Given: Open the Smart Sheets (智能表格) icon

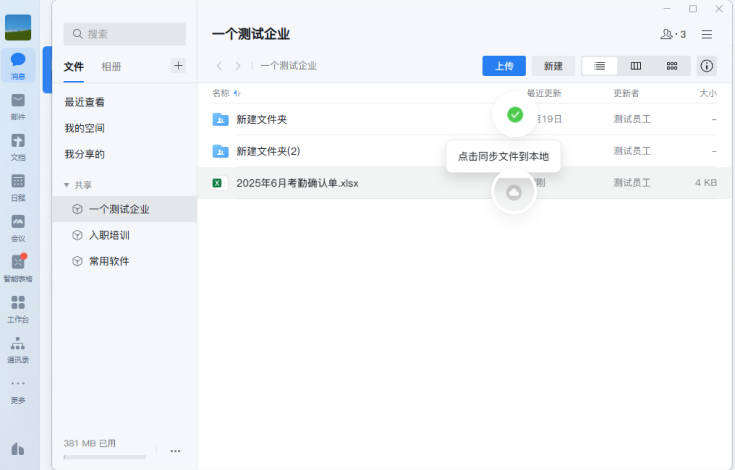Looking at the screenshot, I should pos(18,268).
